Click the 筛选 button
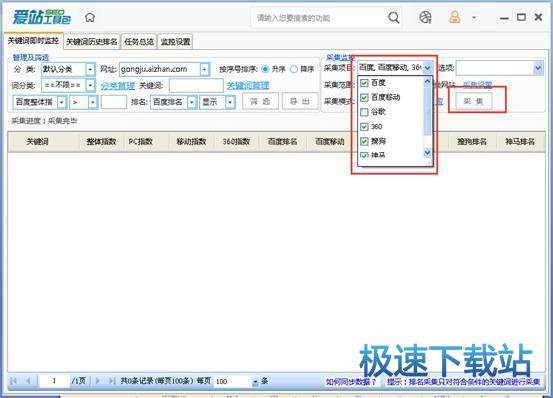The height and width of the screenshot is (398, 553). click(x=260, y=102)
